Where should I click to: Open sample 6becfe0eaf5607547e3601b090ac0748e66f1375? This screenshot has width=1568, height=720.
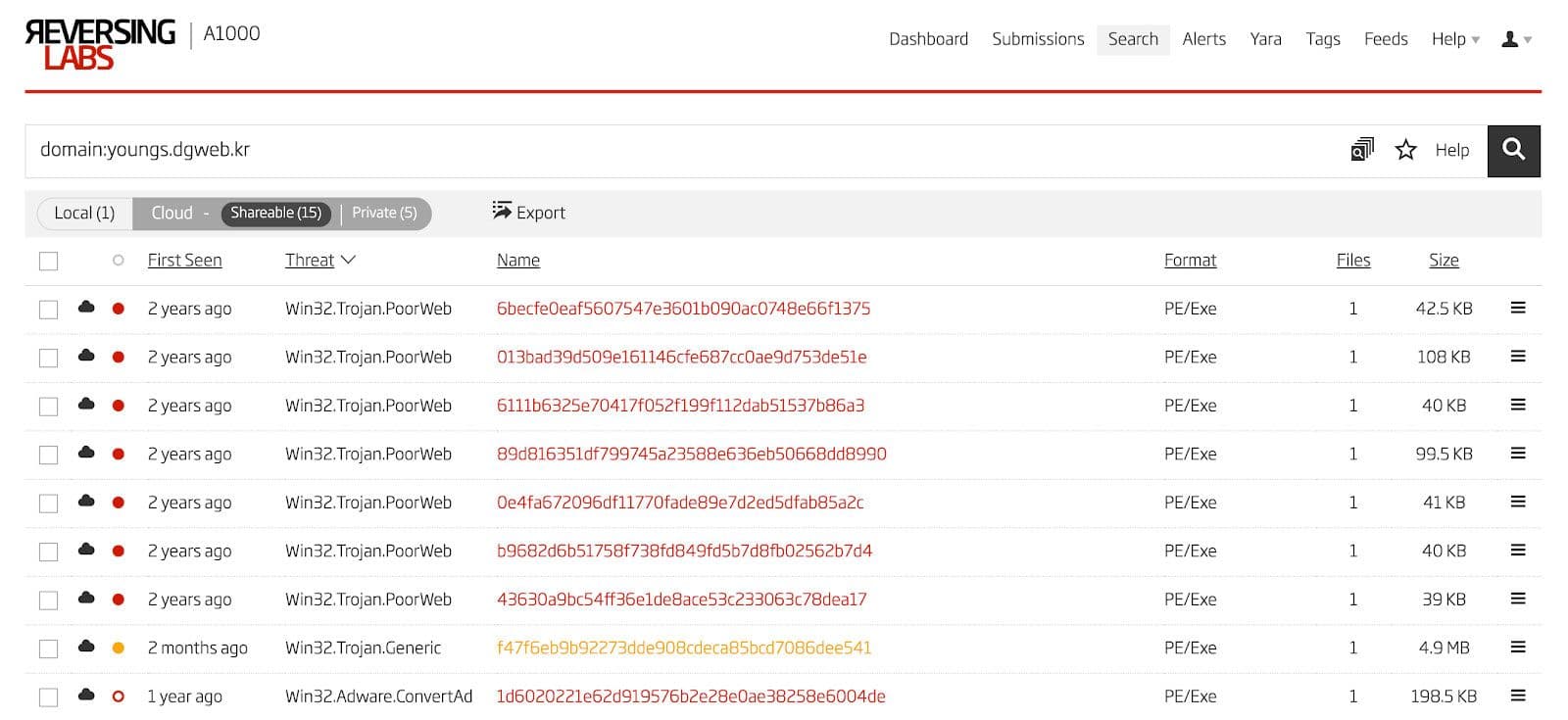(683, 309)
